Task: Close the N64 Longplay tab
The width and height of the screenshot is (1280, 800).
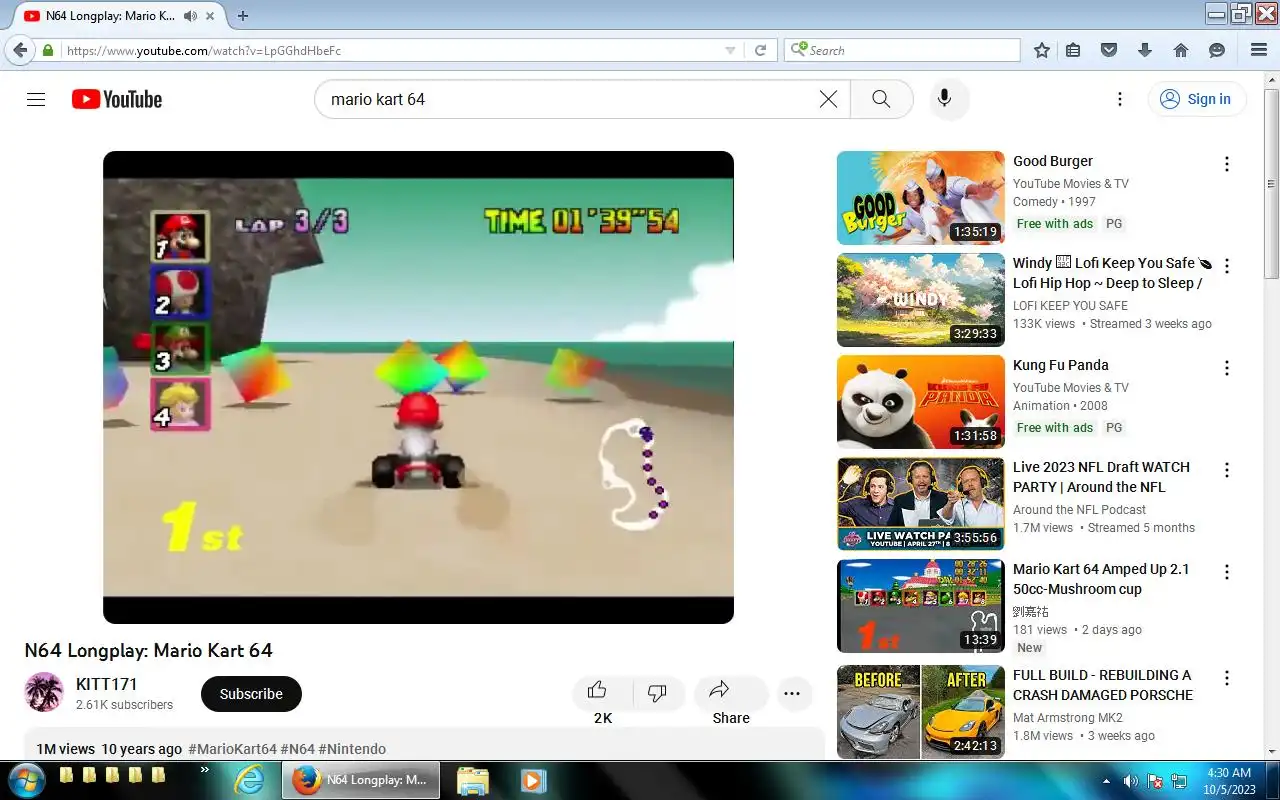Action: pyautogui.click(x=211, y=16)
